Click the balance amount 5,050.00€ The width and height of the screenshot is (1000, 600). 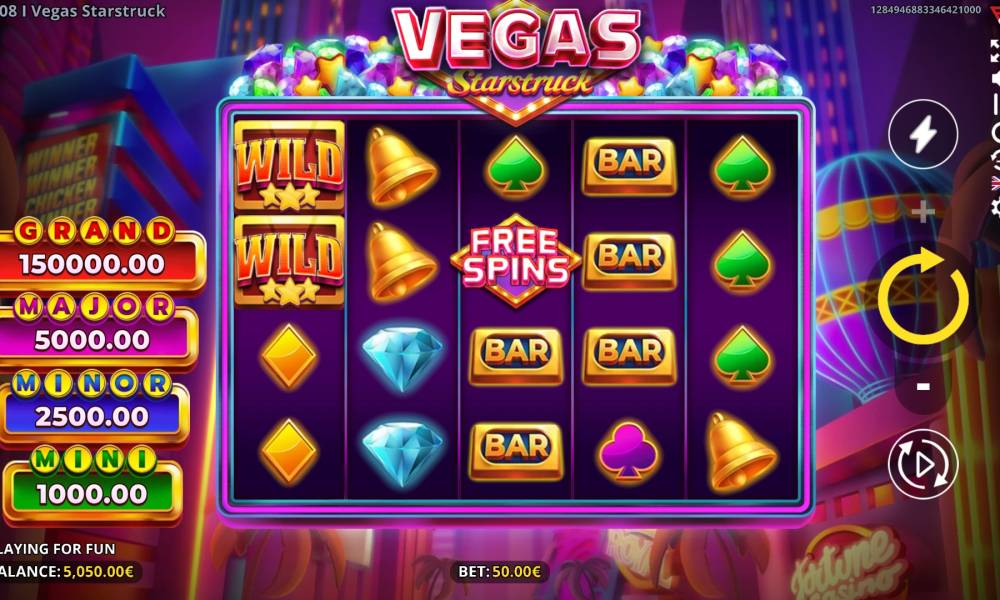coord(98,571)
